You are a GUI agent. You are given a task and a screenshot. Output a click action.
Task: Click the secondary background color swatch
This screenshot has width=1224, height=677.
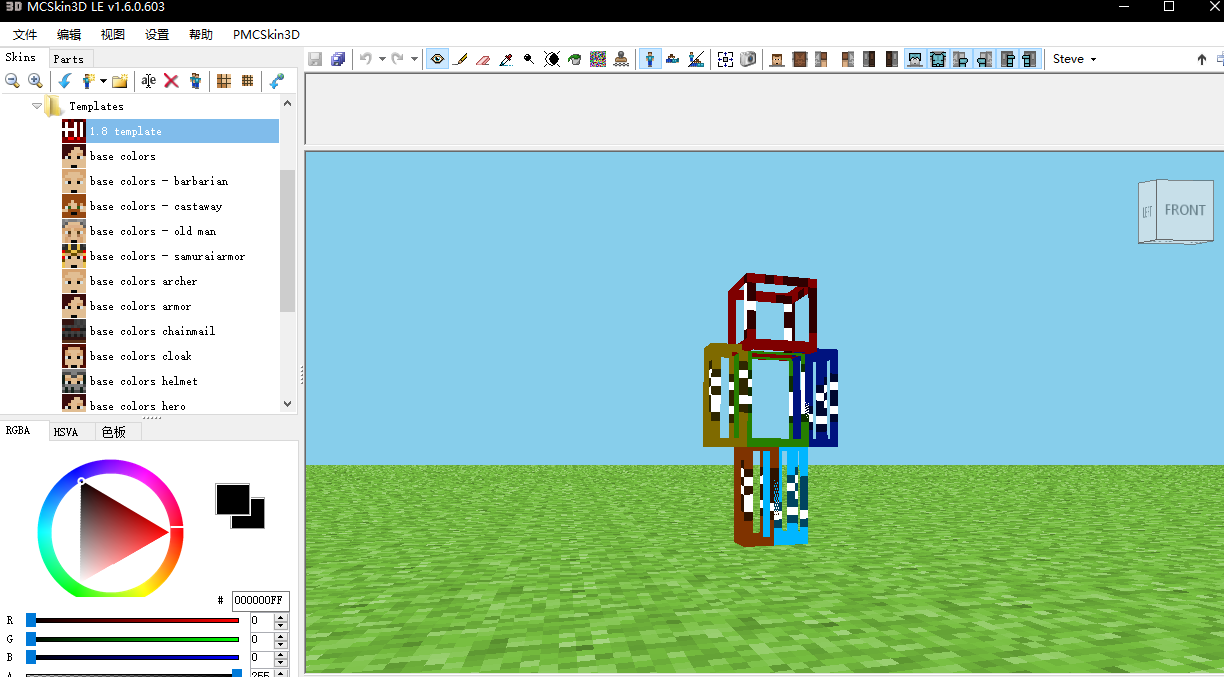pyautogui.click(x=256, y=520)
